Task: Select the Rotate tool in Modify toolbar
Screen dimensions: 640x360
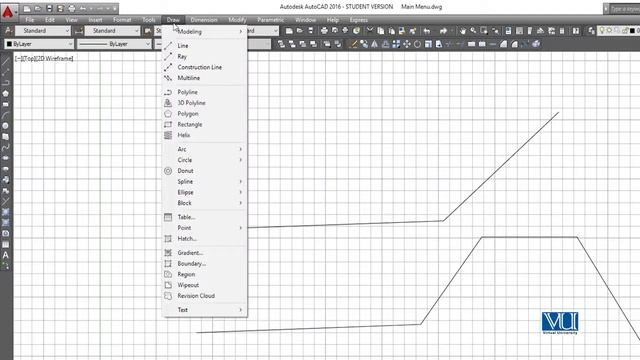Action: pyautogui.click(x=417, y=44)
